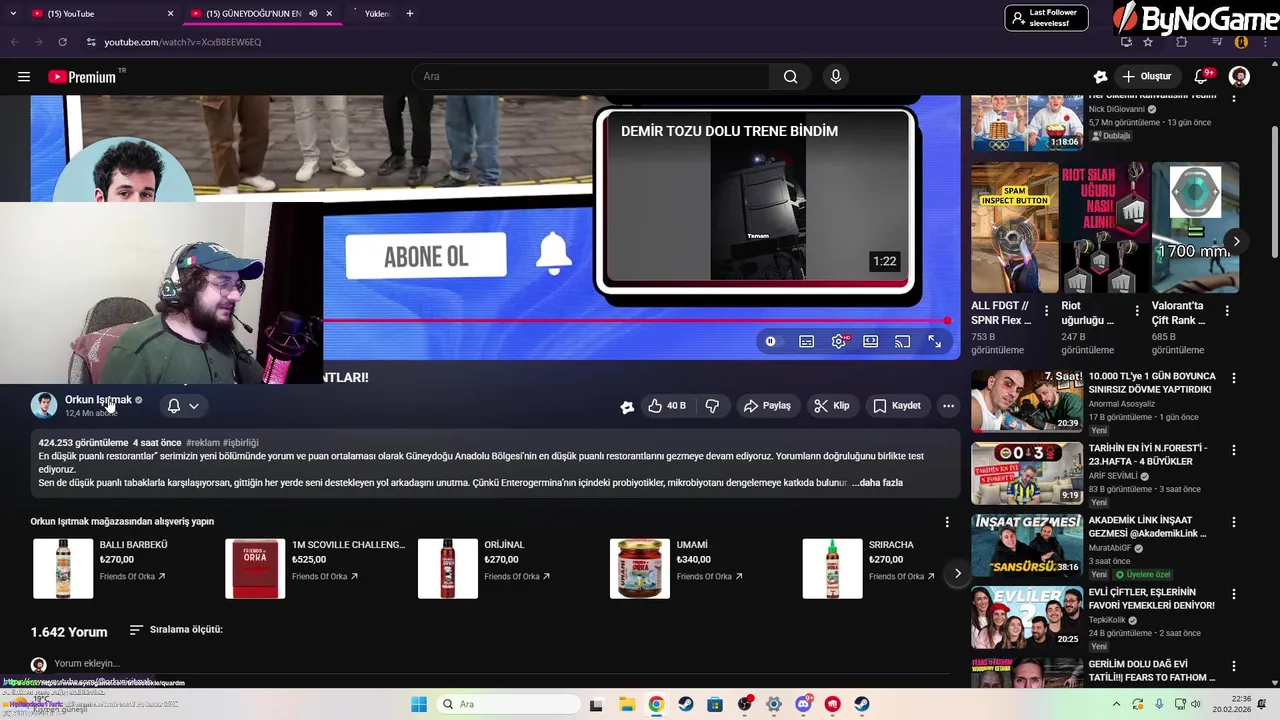
Task: Open a new browser tab
Action: (x=410, y=13)
